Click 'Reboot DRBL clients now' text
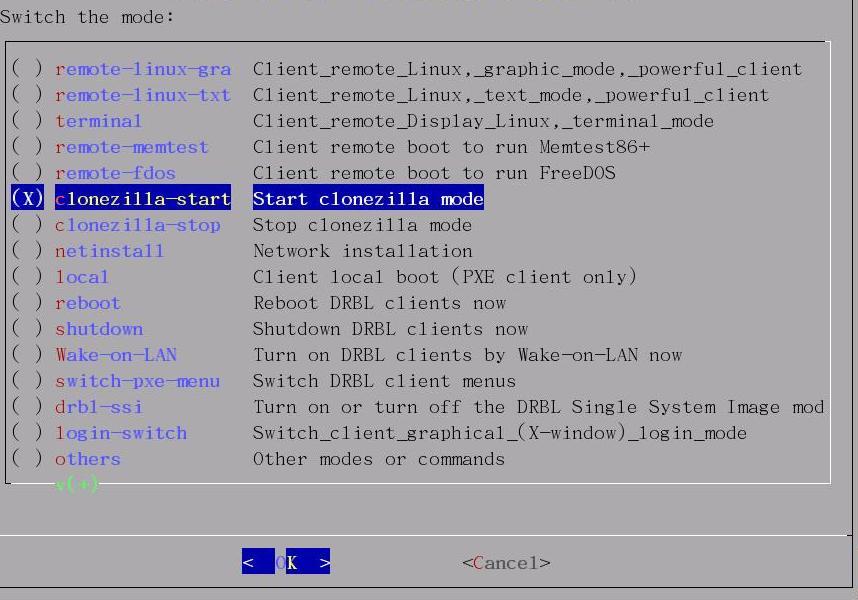Screen dimensions: 858x600 (x=379, y=303)
